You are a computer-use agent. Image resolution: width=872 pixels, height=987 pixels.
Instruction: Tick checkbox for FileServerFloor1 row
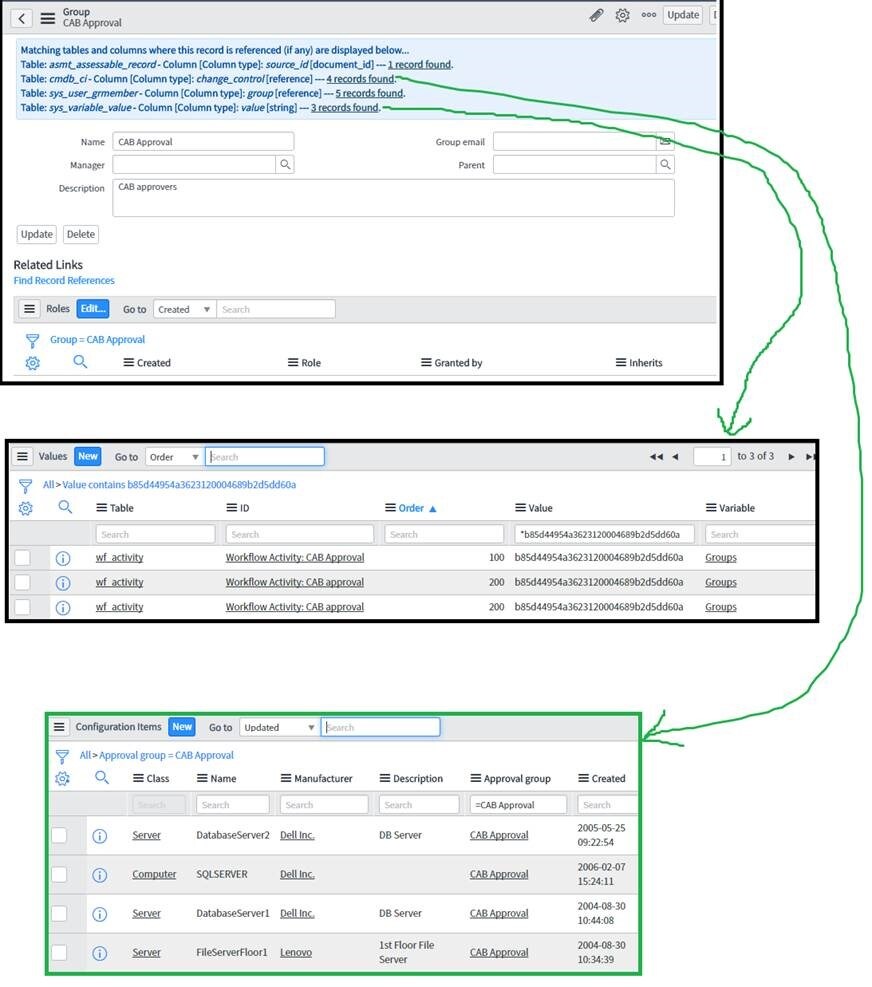point(59,952)
